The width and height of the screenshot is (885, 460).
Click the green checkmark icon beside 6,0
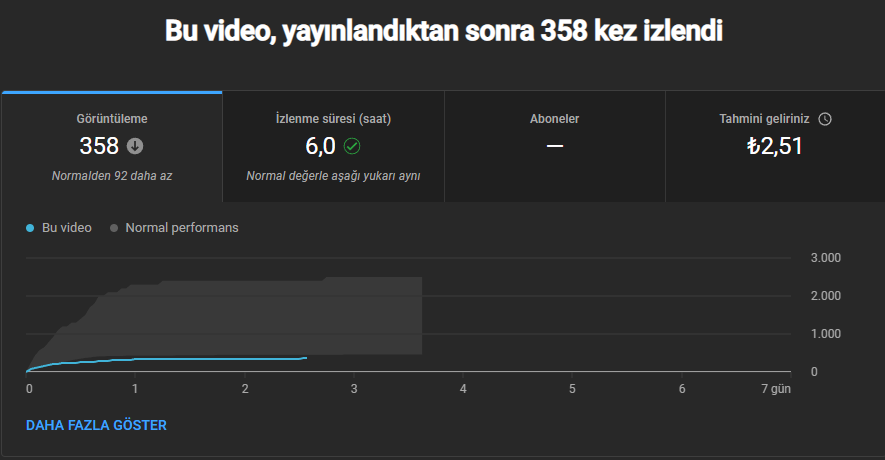tap(352, 146)
